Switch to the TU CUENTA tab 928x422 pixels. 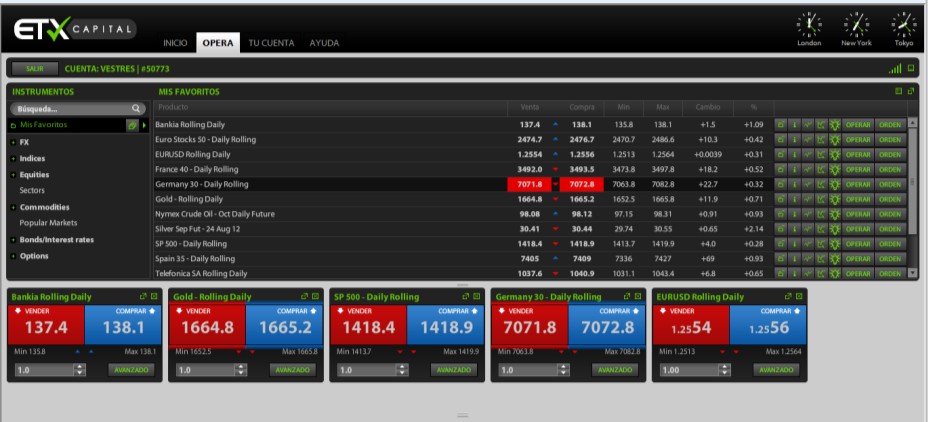[271, 43]
